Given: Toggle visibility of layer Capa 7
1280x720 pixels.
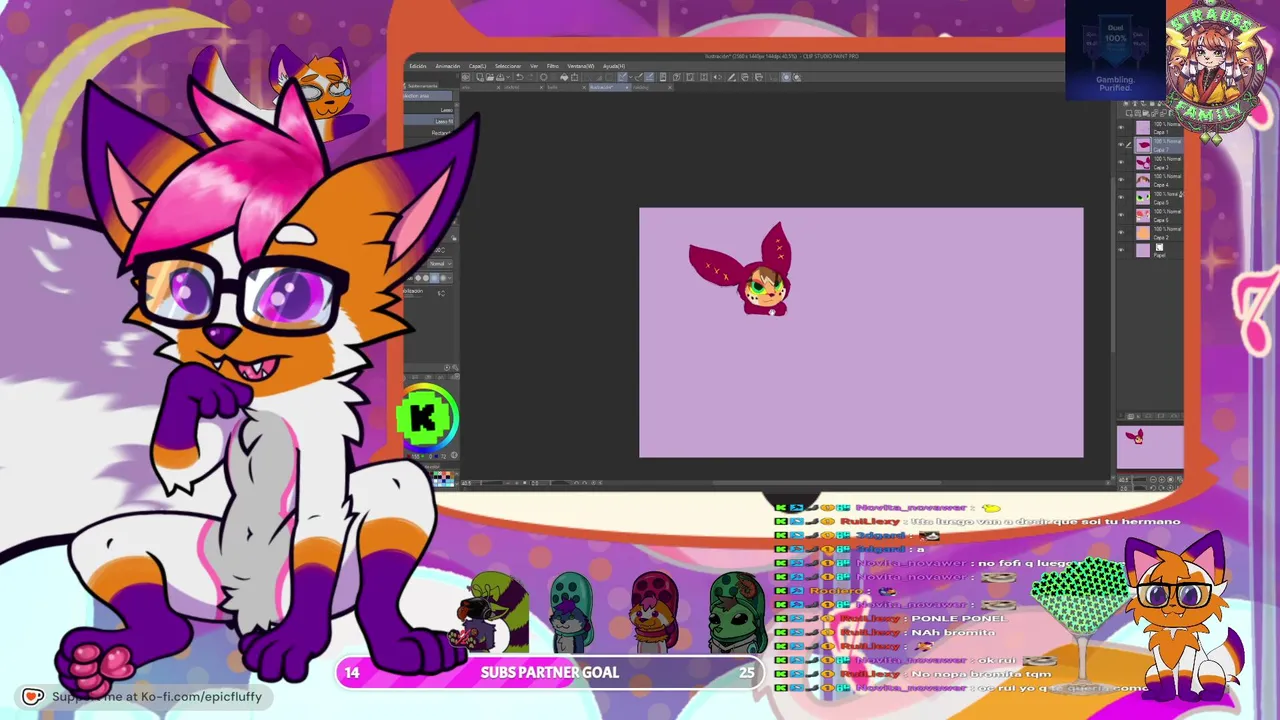Looking at the screenshot, I should coord(1120,145).
